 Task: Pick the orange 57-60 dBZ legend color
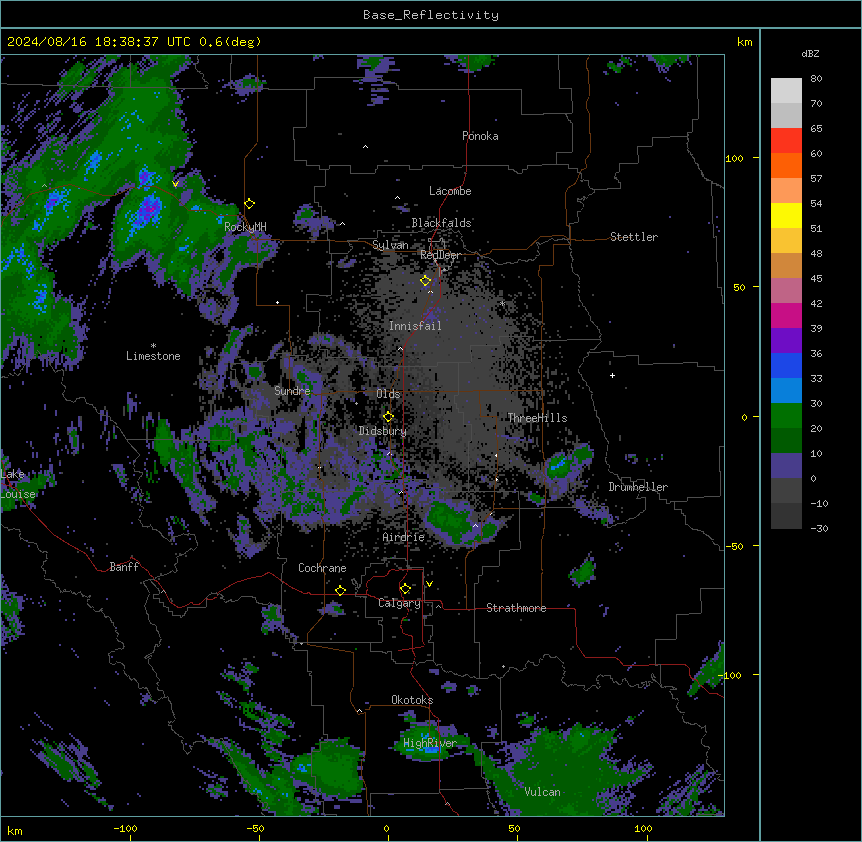(x=786, y=166)
